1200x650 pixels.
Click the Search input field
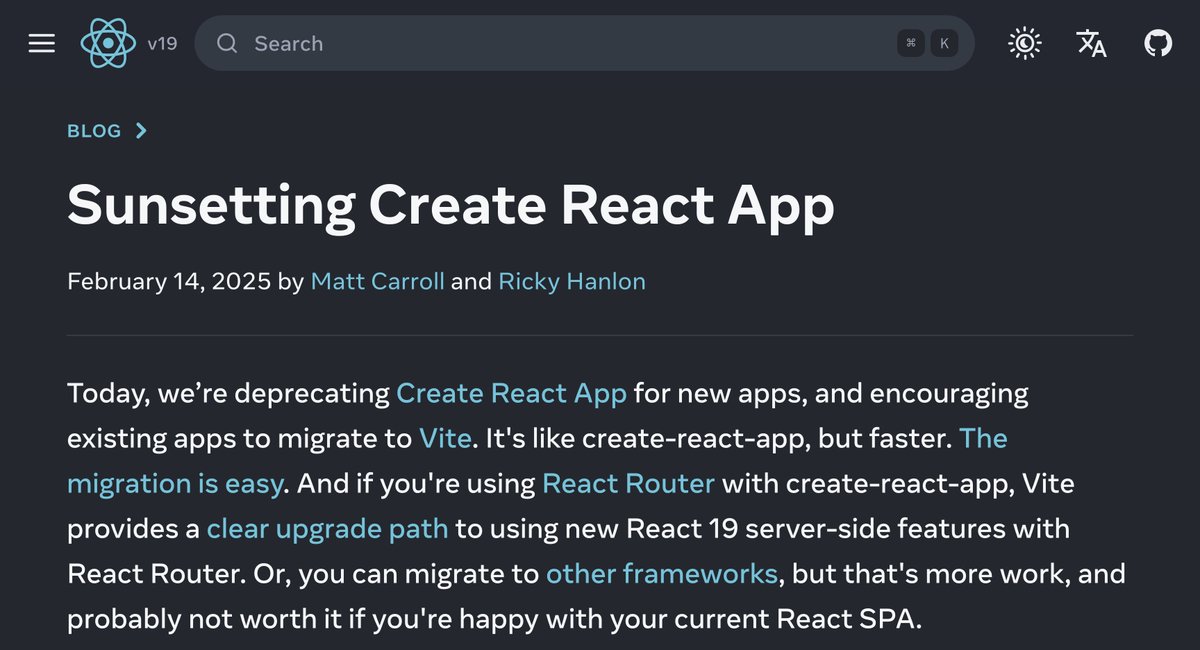click(x=584, y=43)
